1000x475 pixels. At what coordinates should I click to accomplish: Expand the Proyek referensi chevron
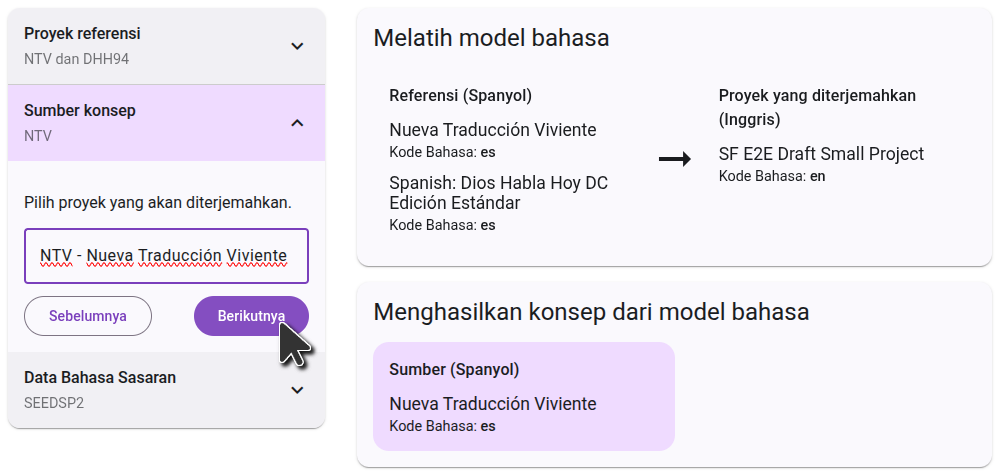(297, 46)
